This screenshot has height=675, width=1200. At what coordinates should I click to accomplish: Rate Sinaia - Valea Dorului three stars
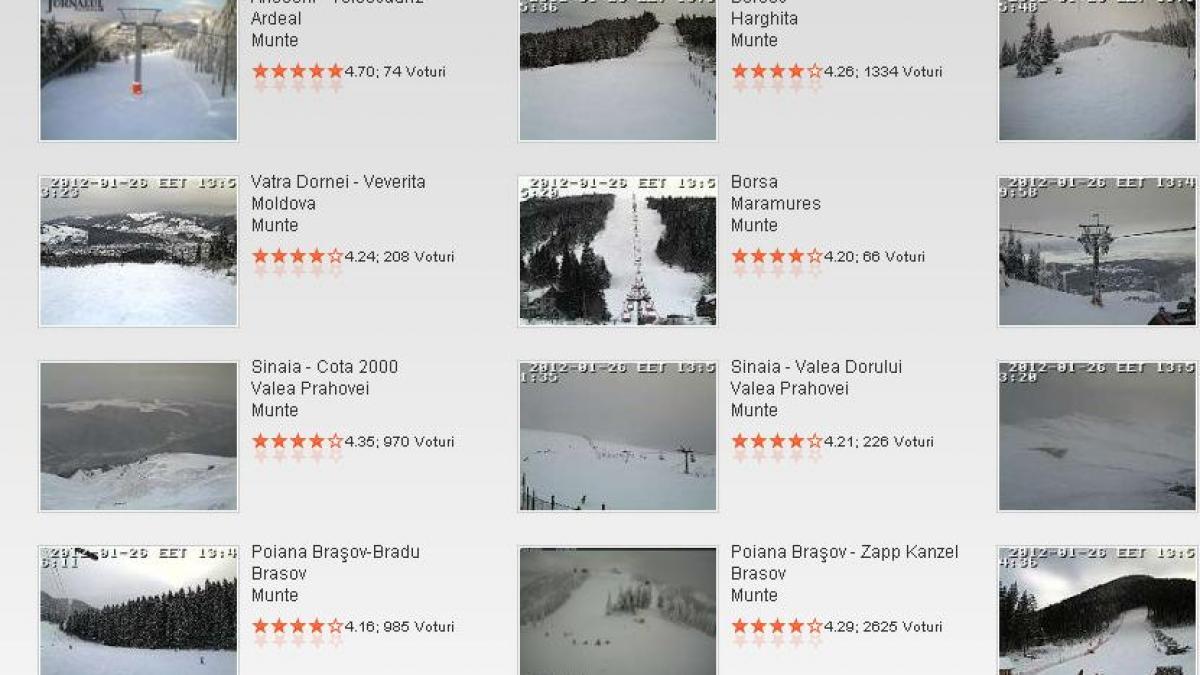click(x=777, y=441)
